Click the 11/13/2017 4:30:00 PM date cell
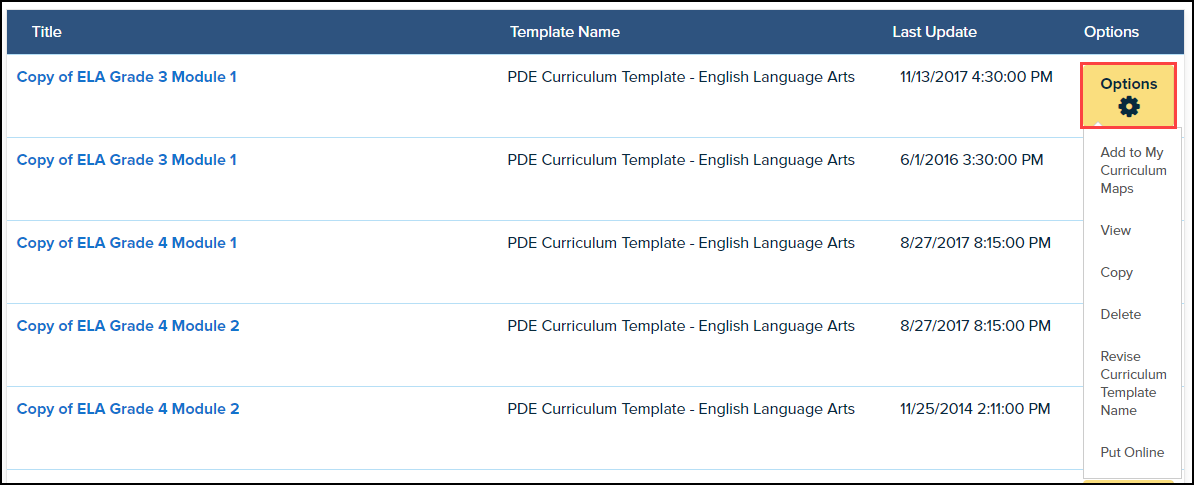This screenshot has height=485, width=1194. pyautogui.click(x=976, y=77)
